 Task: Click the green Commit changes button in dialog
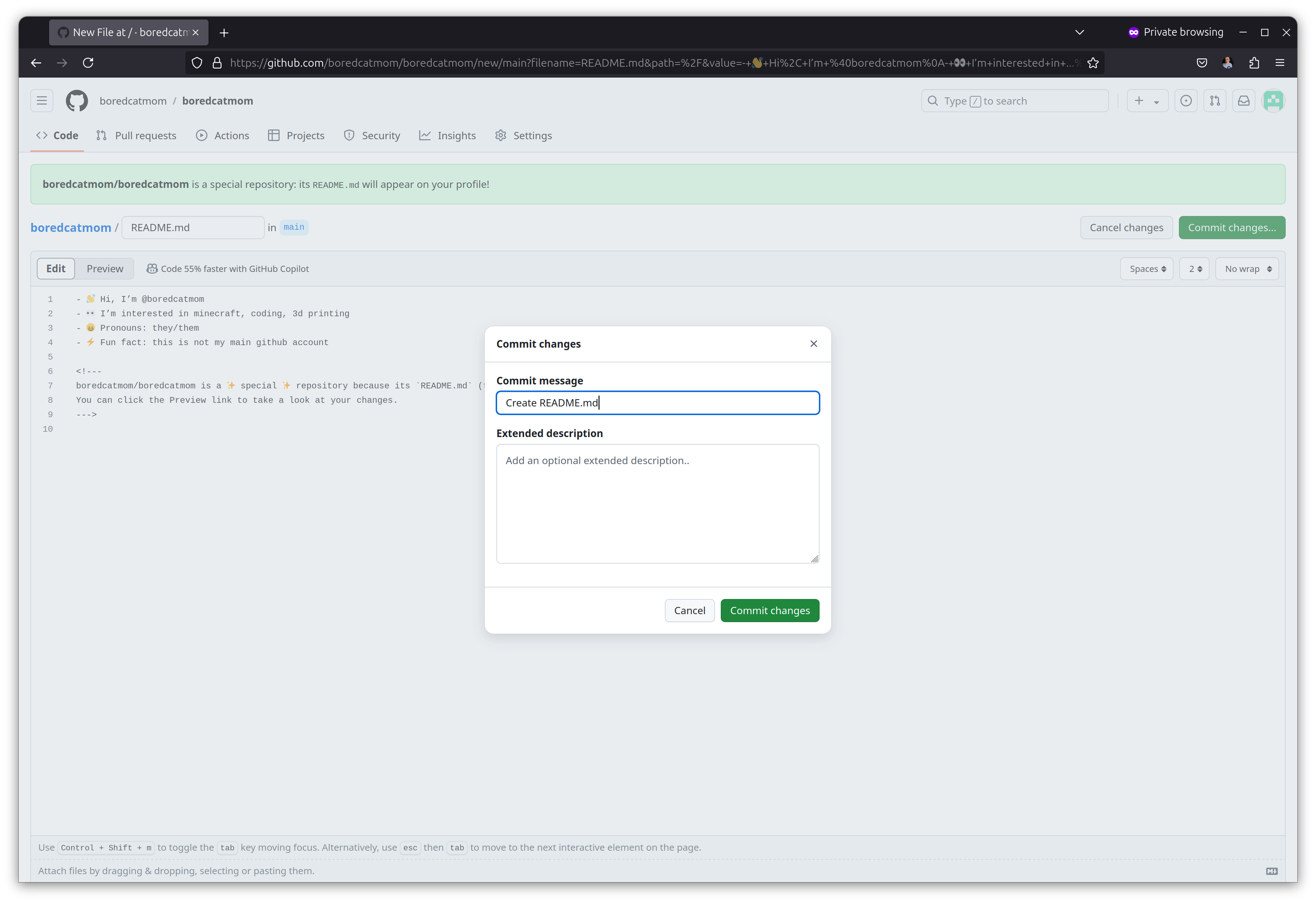coord(770,610)
